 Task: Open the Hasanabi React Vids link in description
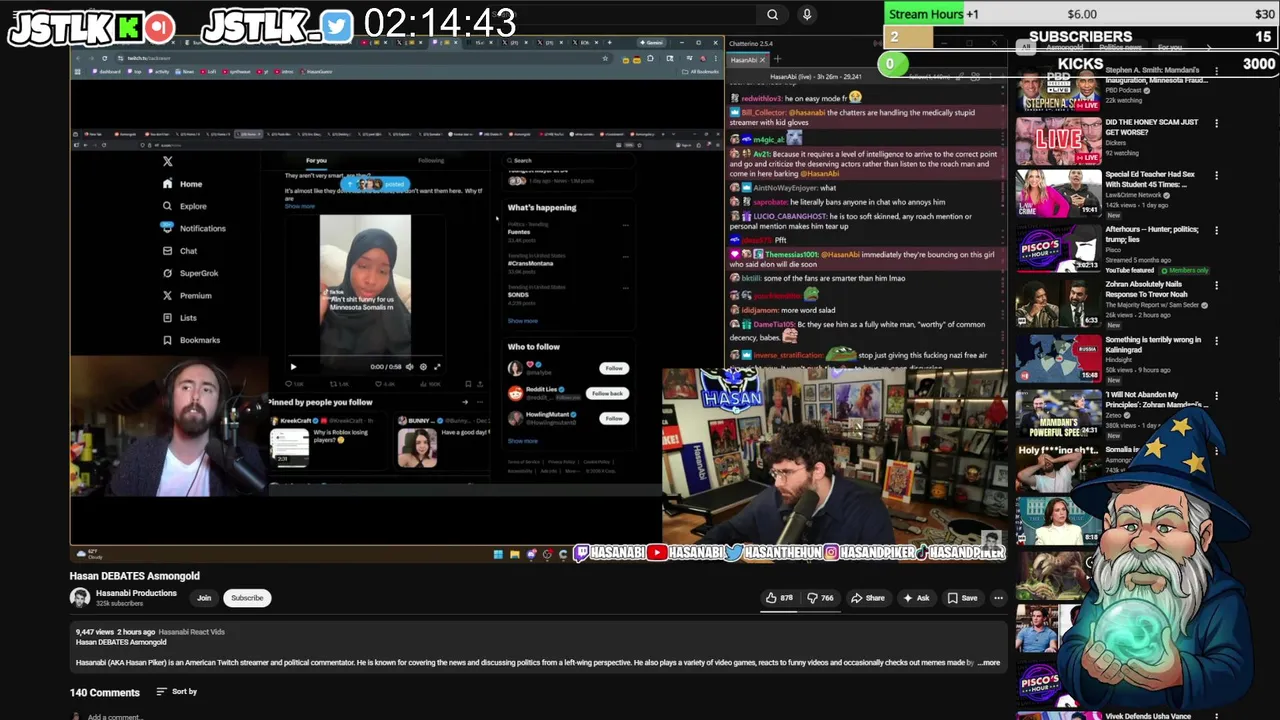[x=191, y=632]
